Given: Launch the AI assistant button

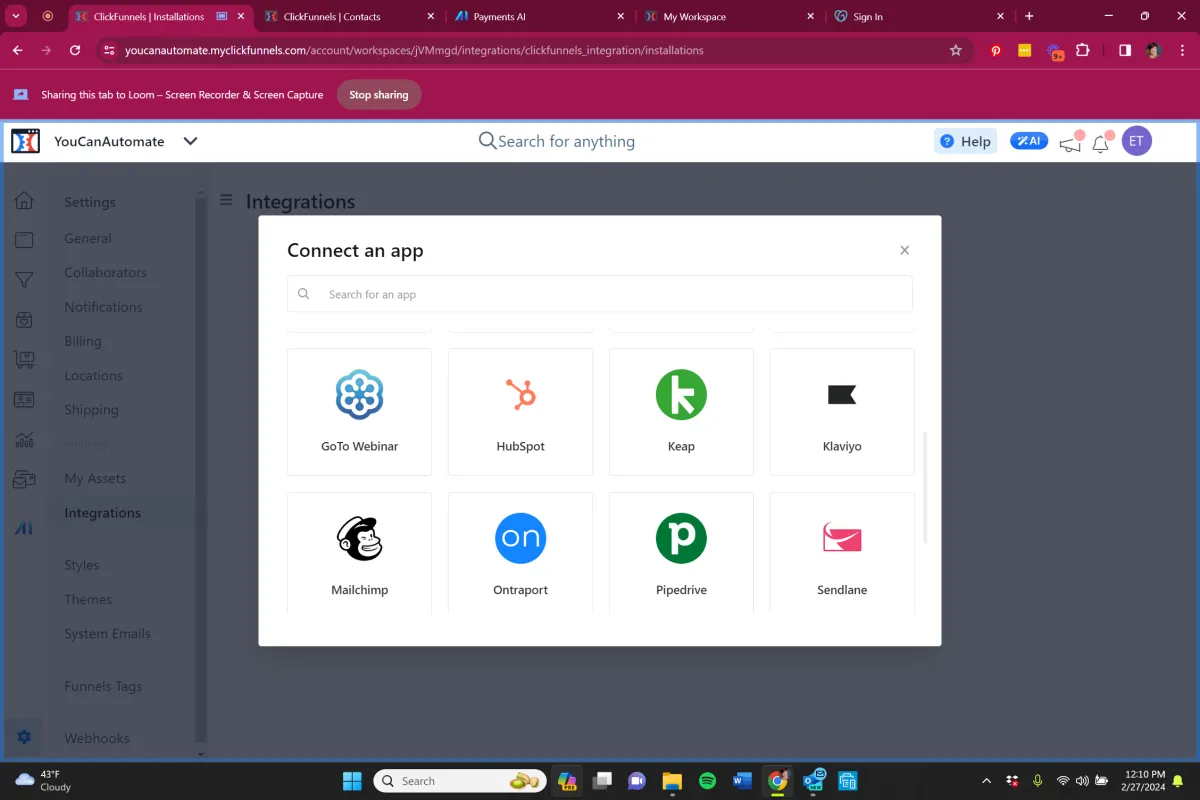Looking at the screenshot, I should tap(1028, 141).
